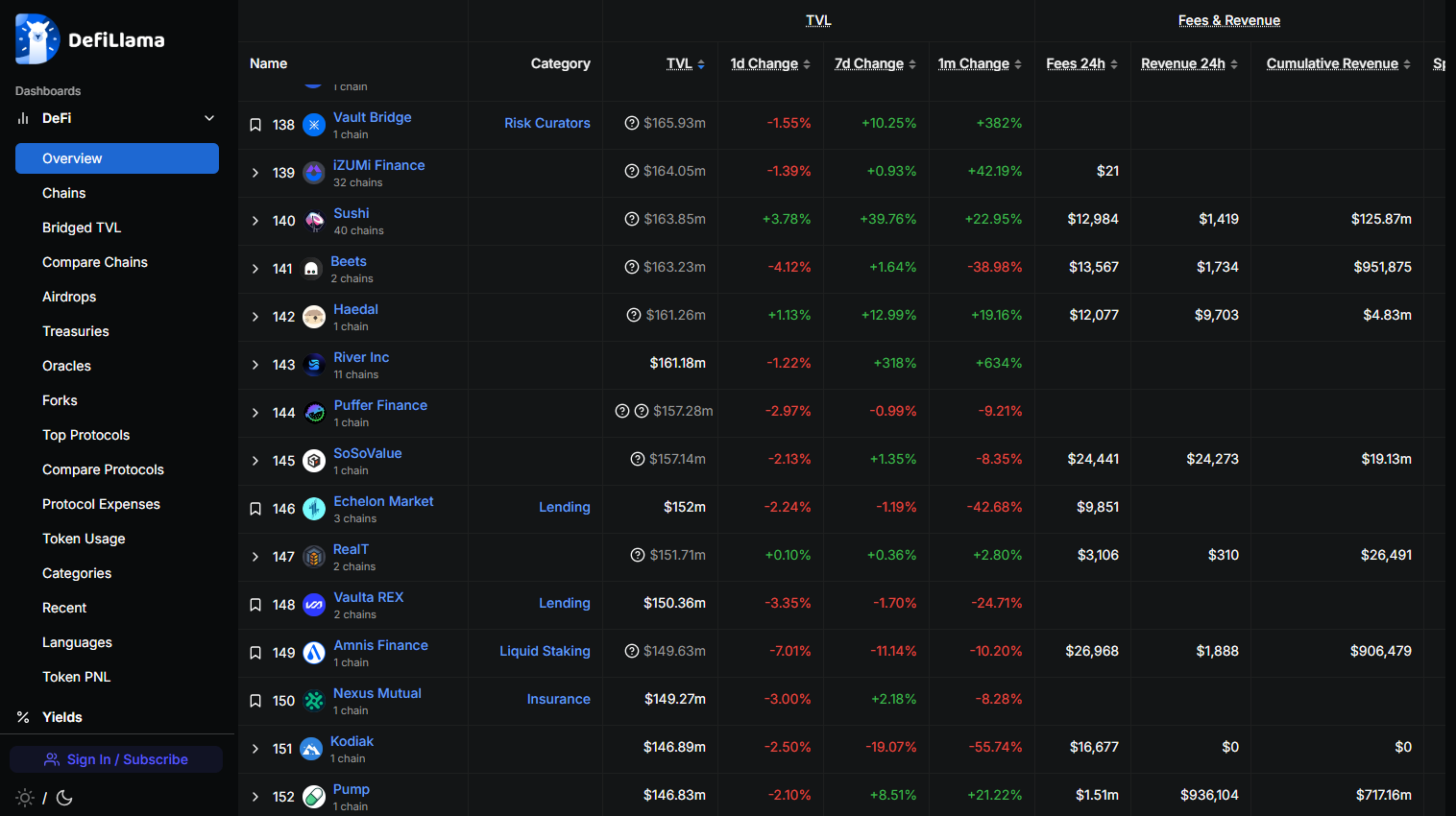This screenshot has width=1456, height=816.
Task: Click the TVL question-mark icon for RealT
Action: (x=638, y=555)
